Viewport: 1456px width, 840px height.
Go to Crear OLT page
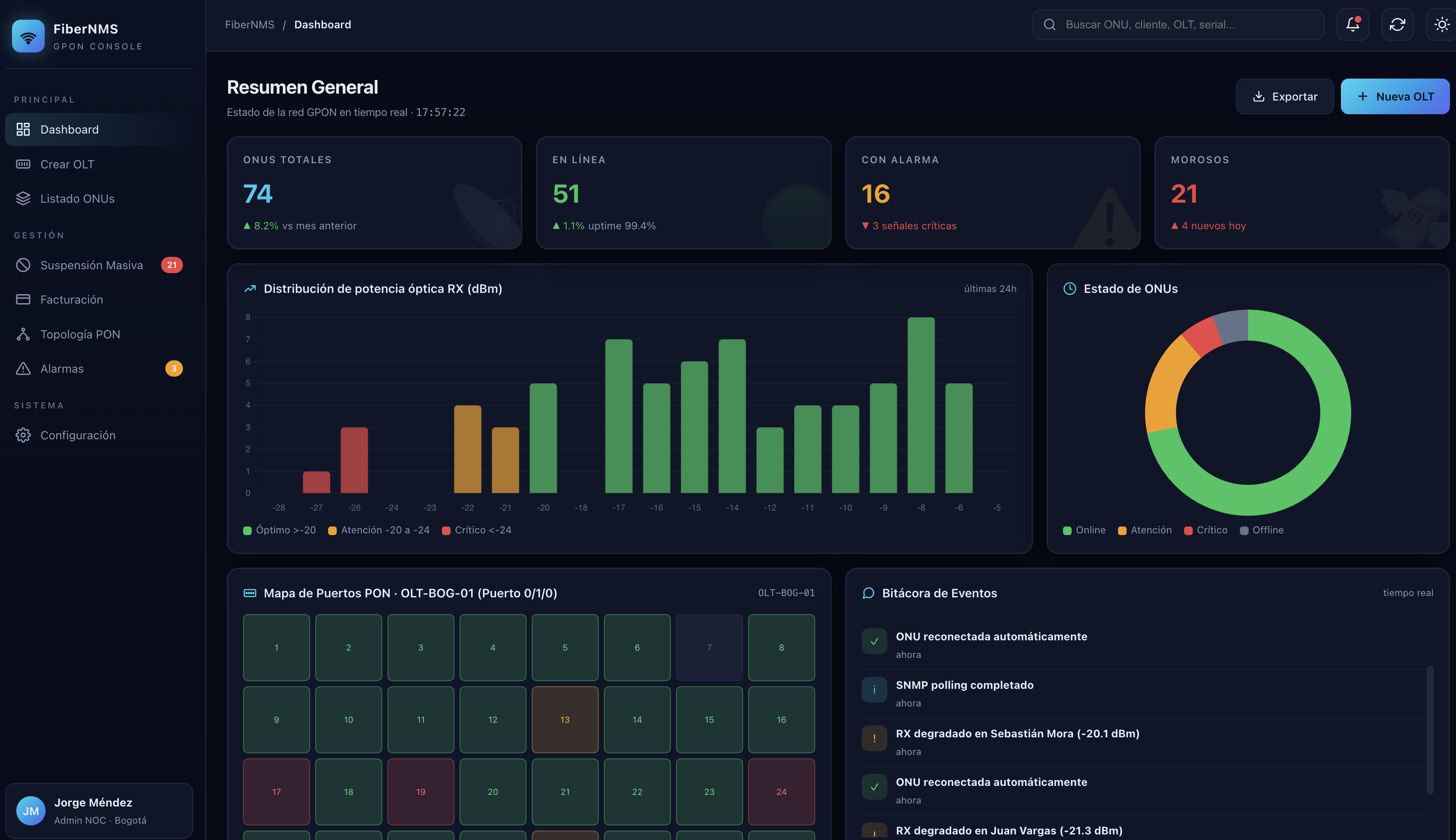coord(99,164)
